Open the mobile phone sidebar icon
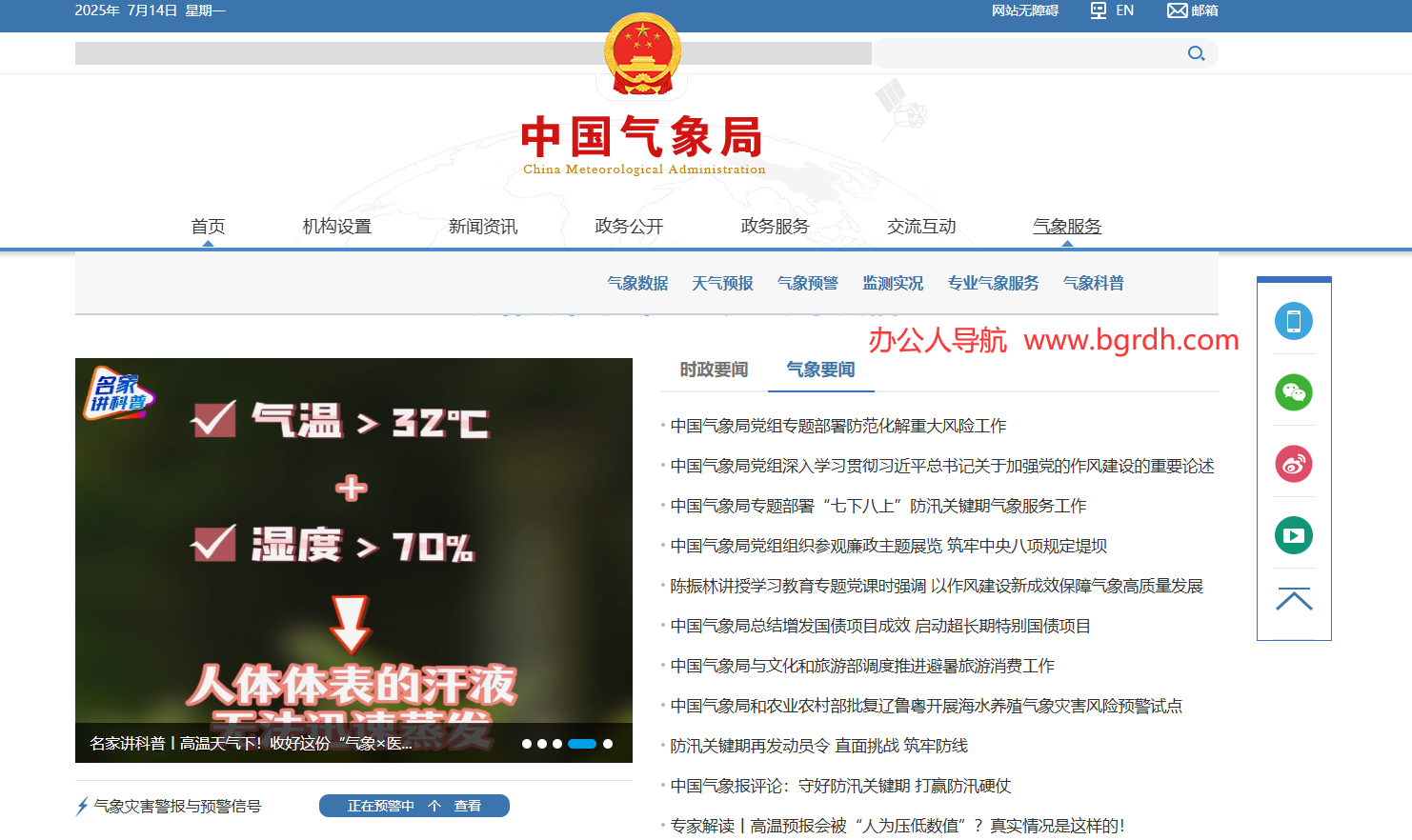 1293,321
